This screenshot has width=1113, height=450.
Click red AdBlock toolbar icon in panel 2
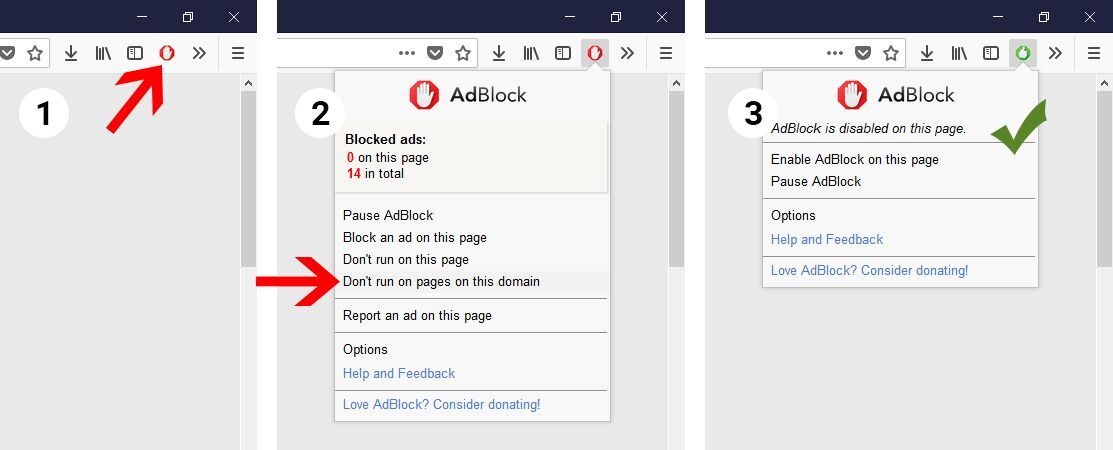click(595, 53)
